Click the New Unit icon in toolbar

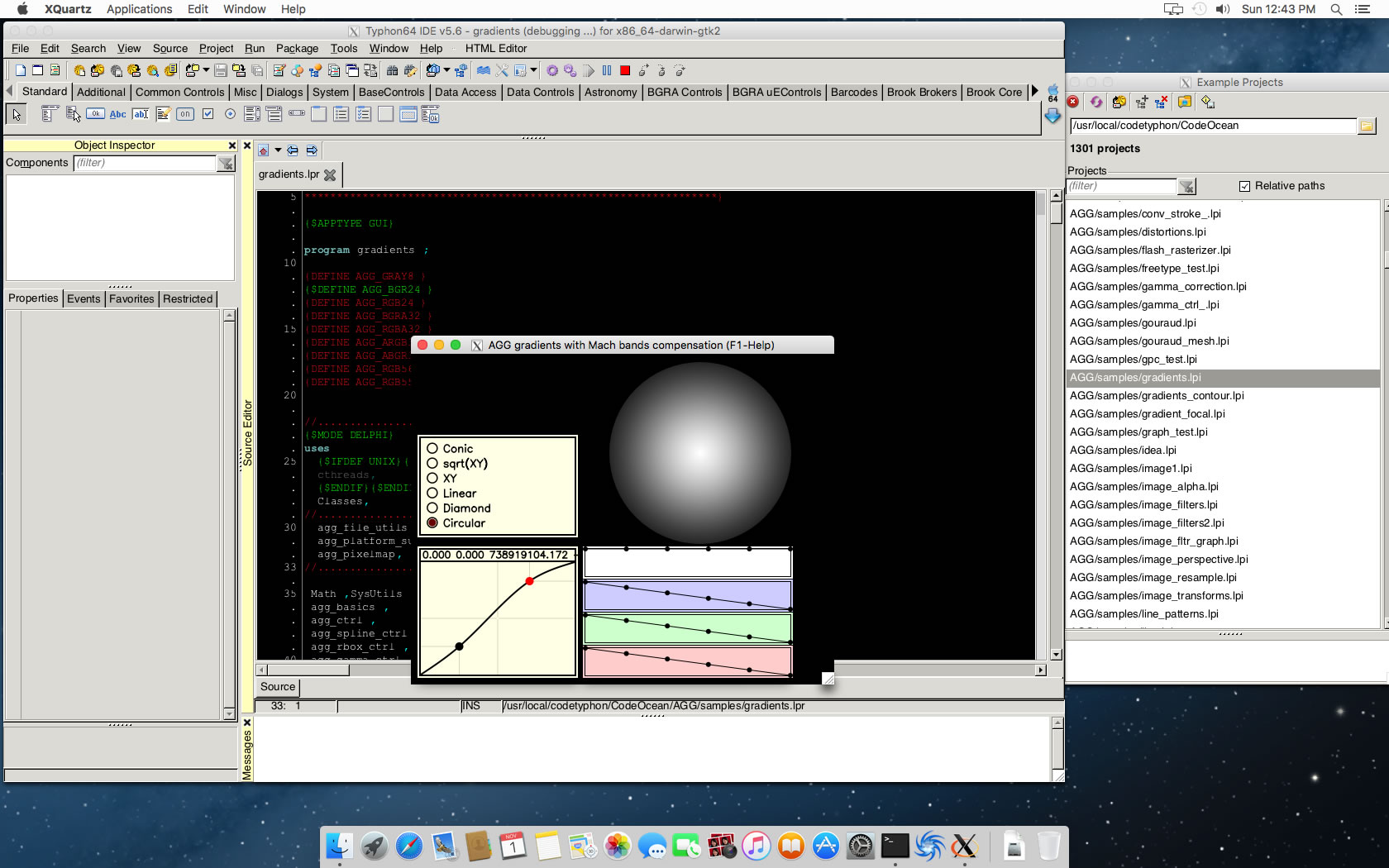point(21,70)
